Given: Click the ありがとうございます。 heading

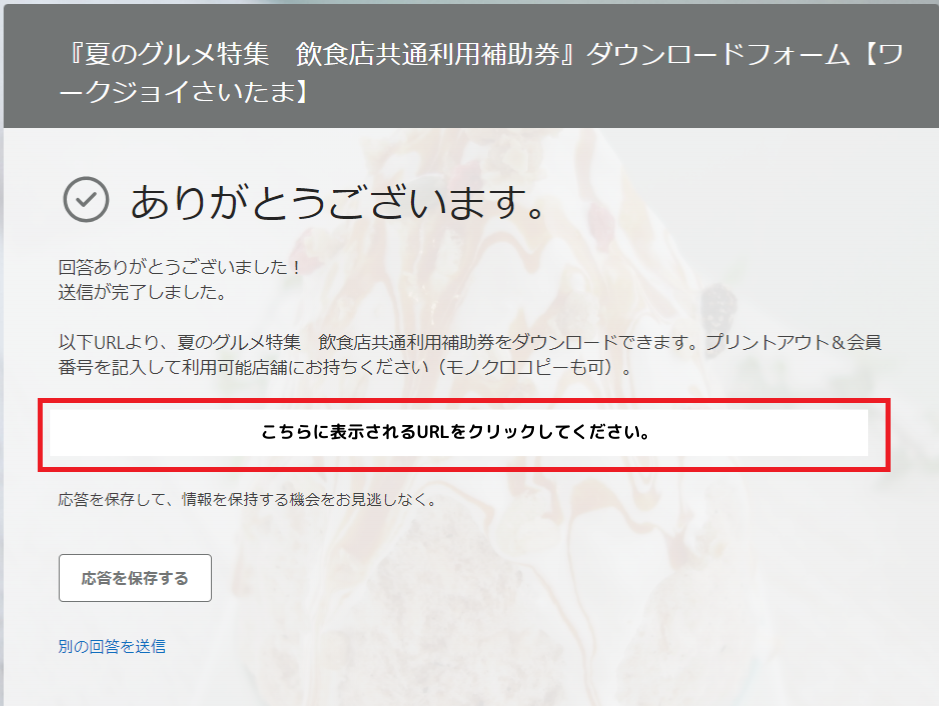Looking at the screenshot, I should [338, 202].
